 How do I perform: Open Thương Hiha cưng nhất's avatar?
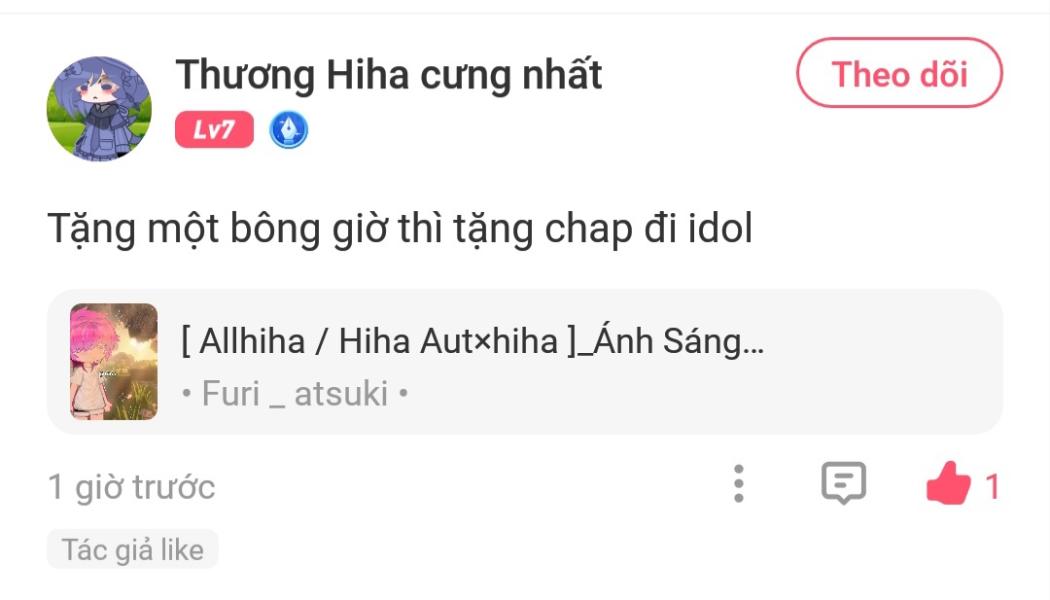pyautogui.click(x=99, y=108)
